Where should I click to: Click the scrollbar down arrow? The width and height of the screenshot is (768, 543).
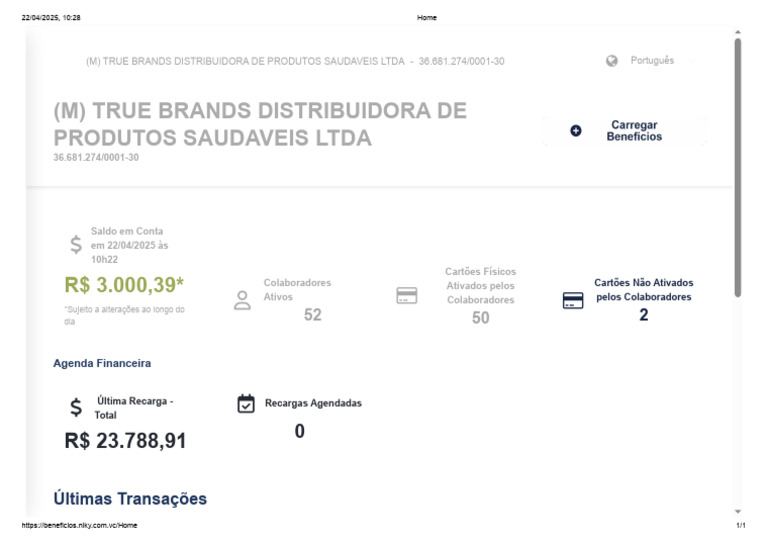coord(738,512)
